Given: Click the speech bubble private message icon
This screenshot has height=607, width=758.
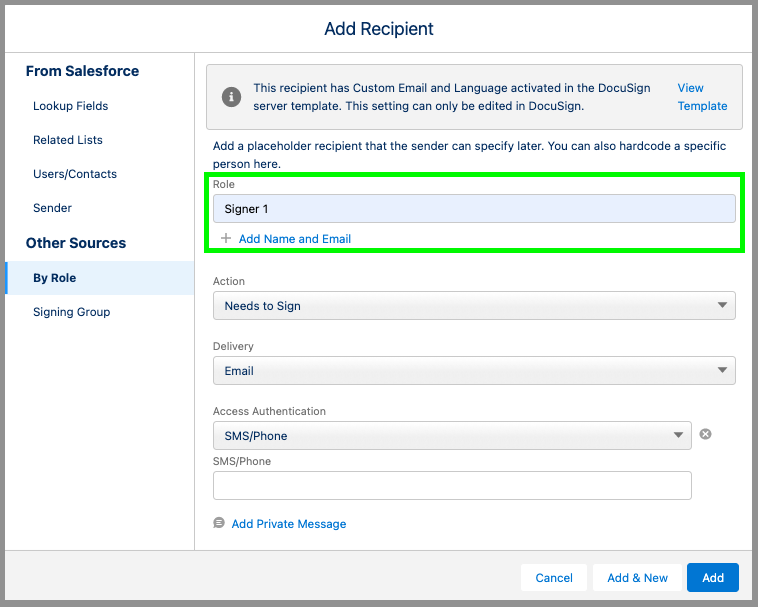Looking at the screenshot, I should pyautogui.click(x=219, y=523).
